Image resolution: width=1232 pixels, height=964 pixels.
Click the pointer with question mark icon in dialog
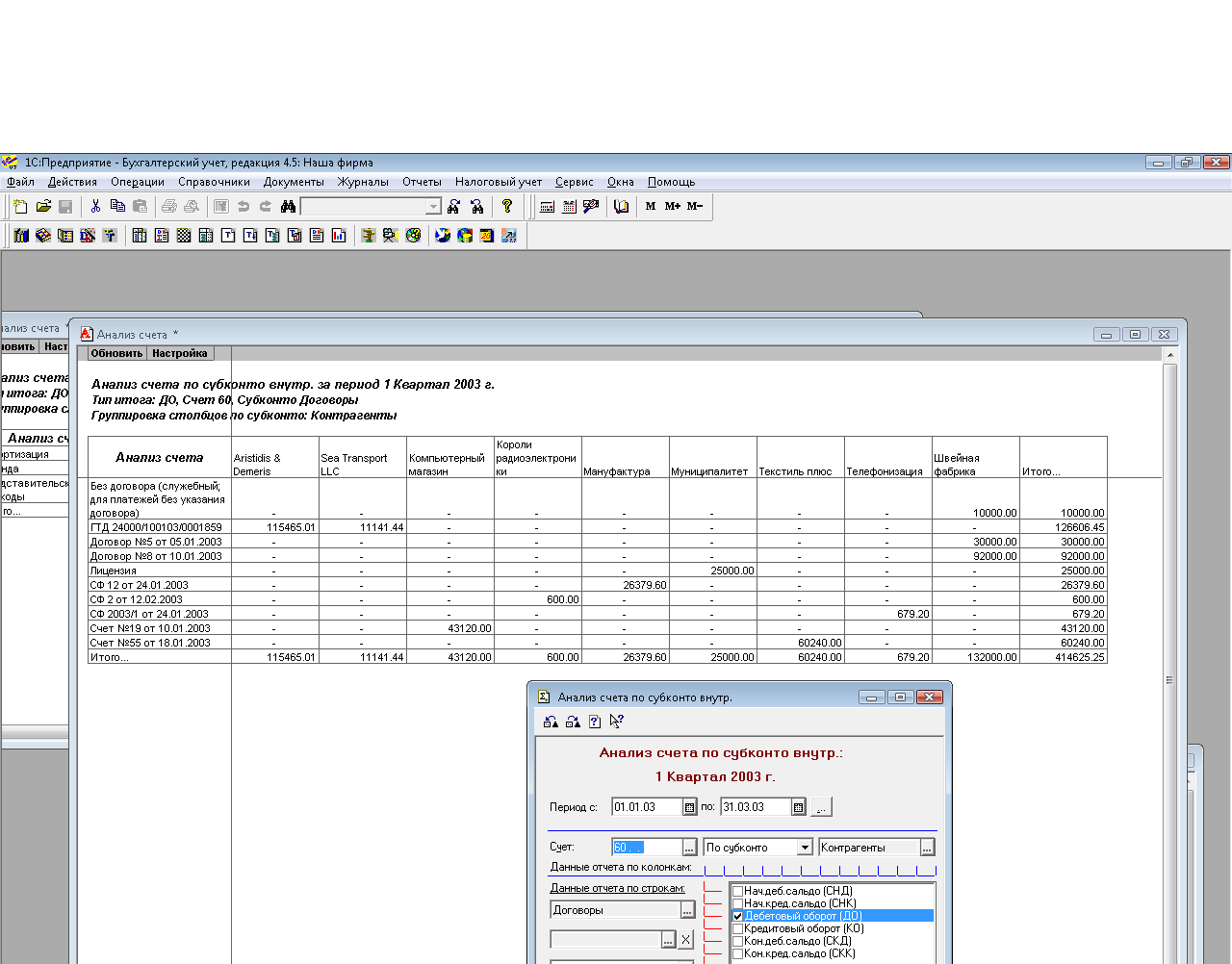click(x=617, y=722)
